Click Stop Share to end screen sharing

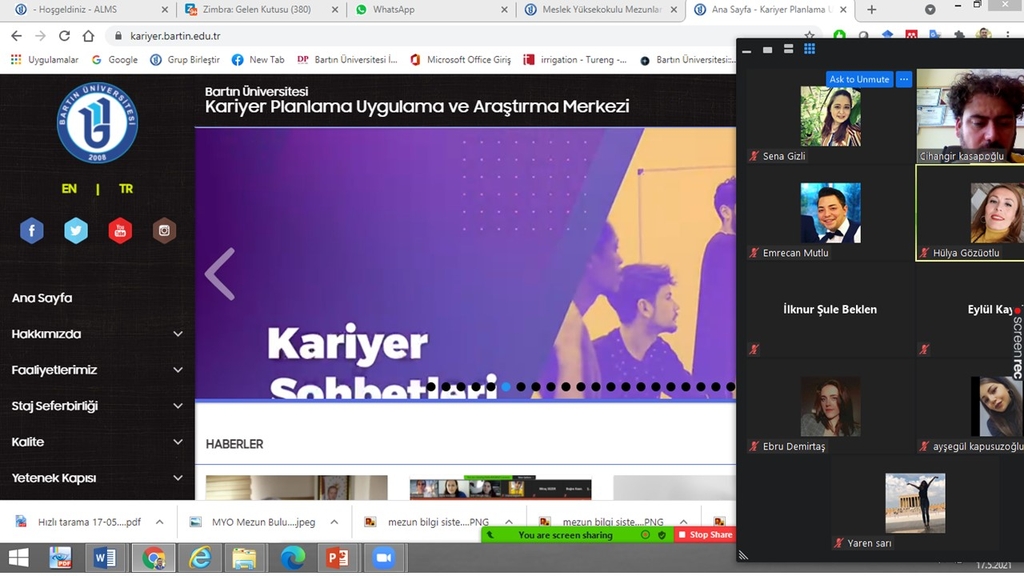pyautogui.click(x=706, y=535)
